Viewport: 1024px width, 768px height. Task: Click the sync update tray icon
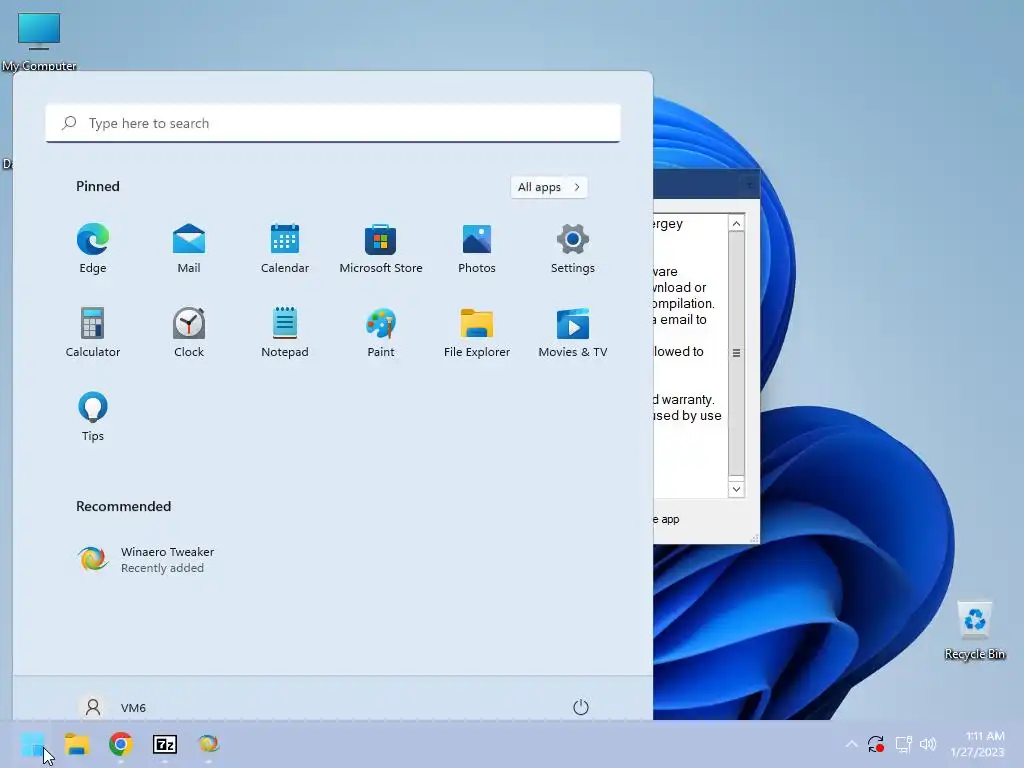tap(876, 744)
